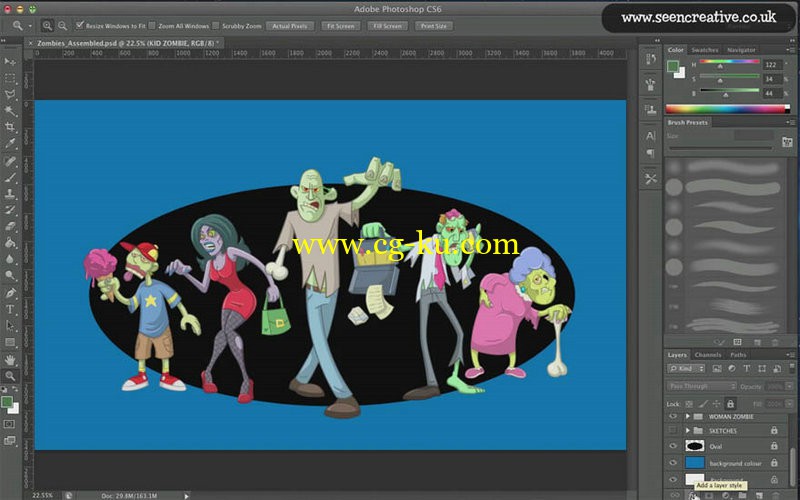Screen dimensions: 800x500
Task: Select the Rectangular Marquee tool
Action: (10, 78)
